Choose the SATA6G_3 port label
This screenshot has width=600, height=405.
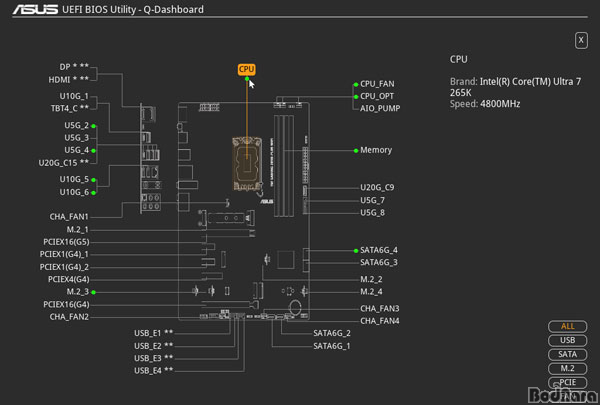point(379,262)
